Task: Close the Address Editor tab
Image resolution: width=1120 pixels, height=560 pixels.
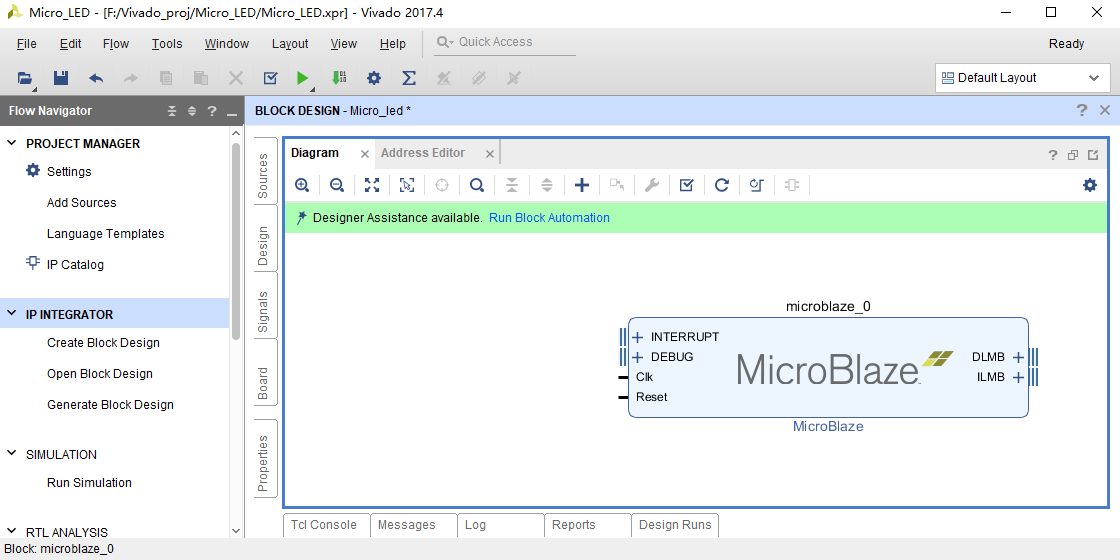Action: pyautogui.click(x=489, y=154)
